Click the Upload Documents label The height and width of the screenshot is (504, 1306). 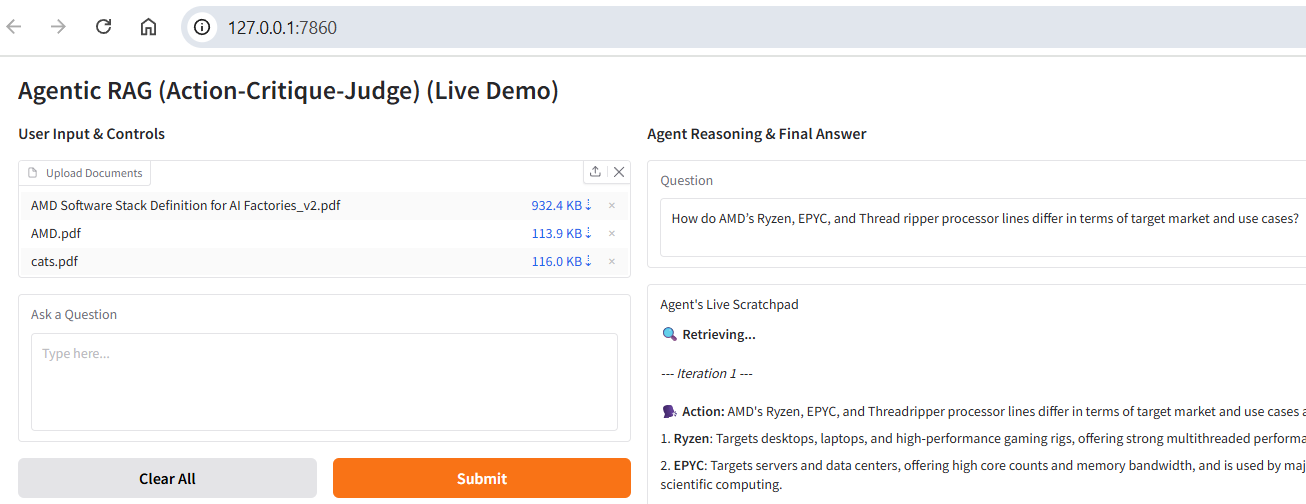[93, 173]
